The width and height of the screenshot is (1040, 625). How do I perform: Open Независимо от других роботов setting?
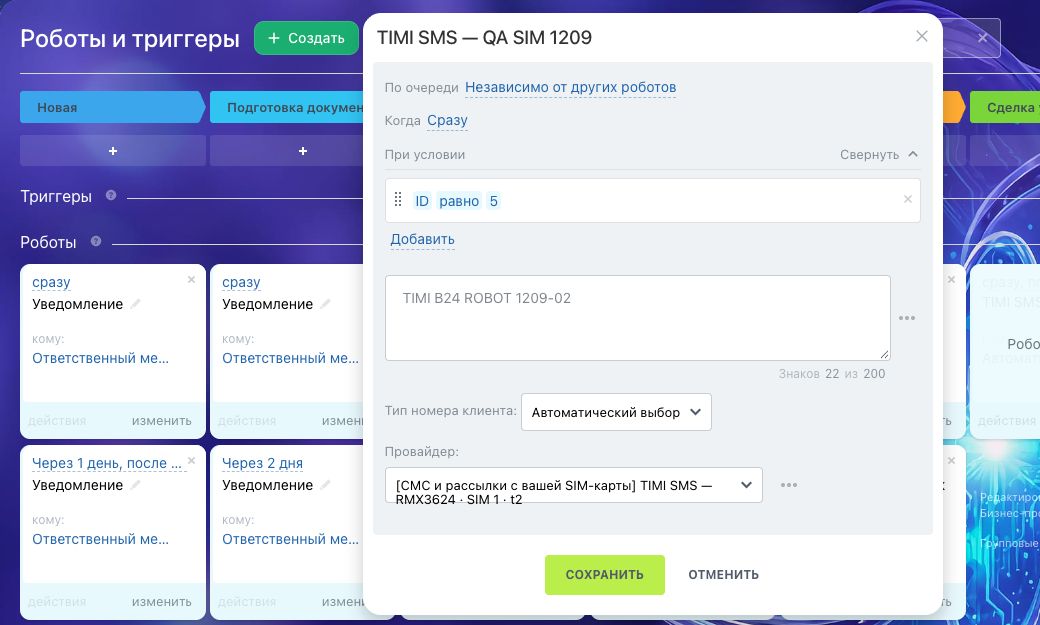[x=570, y=88]
